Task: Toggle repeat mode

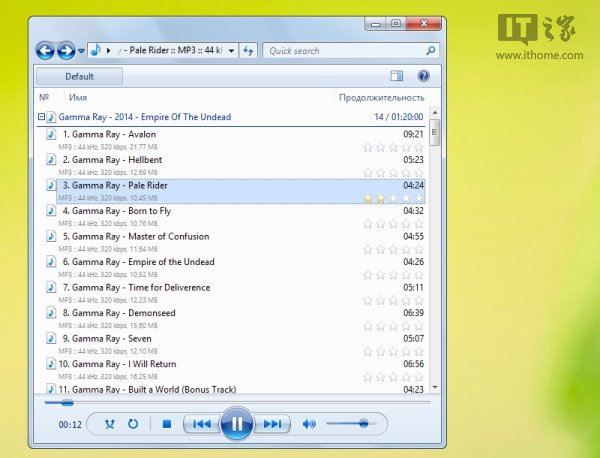Action: pos(133,424)
